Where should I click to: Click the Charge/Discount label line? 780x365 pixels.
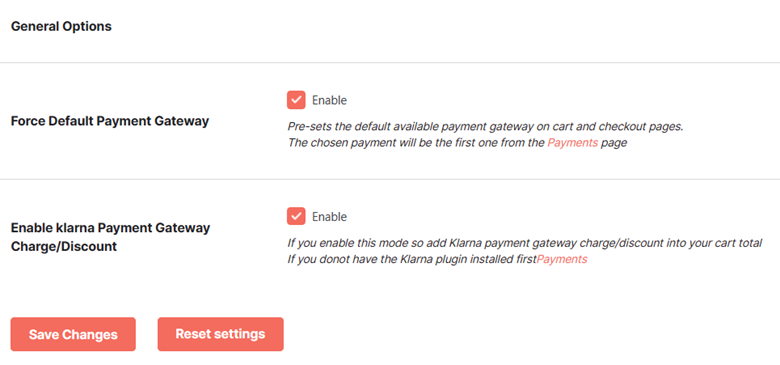click(64, 246)
